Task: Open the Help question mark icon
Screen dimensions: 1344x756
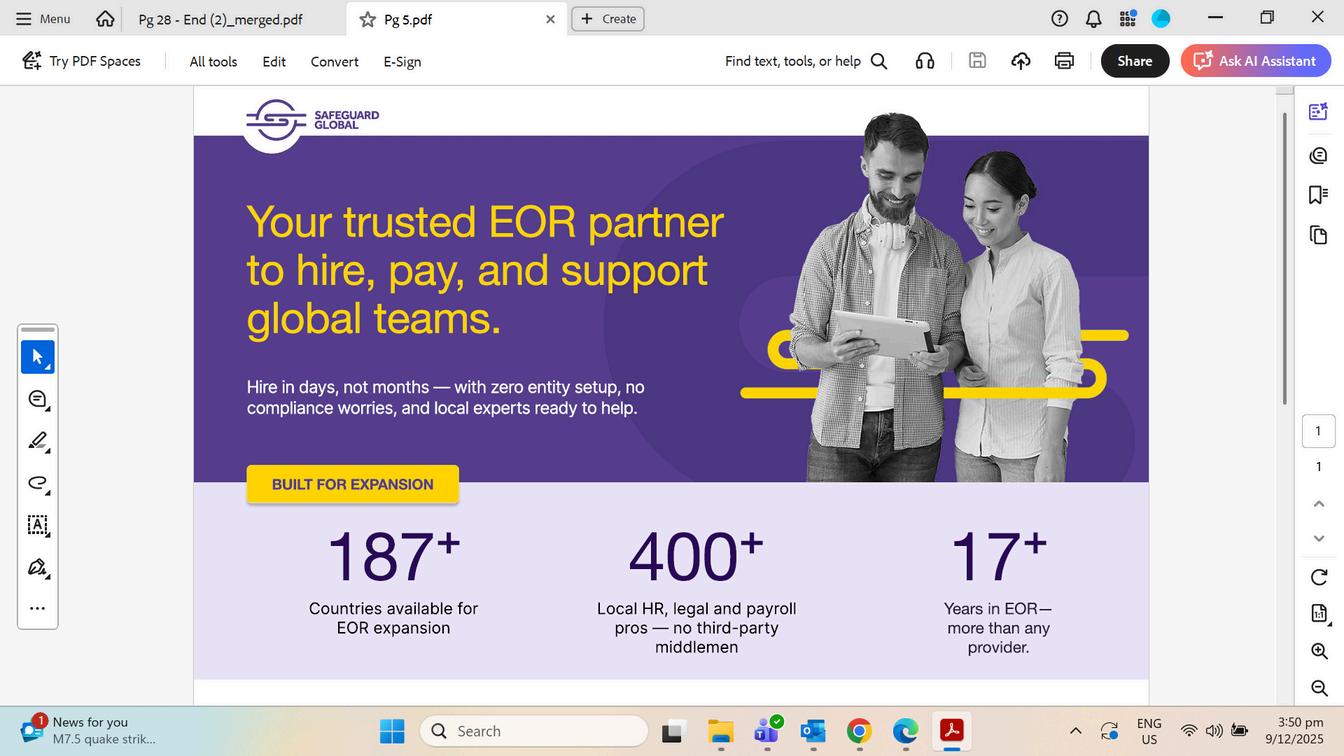Action: pos(1060,18)
